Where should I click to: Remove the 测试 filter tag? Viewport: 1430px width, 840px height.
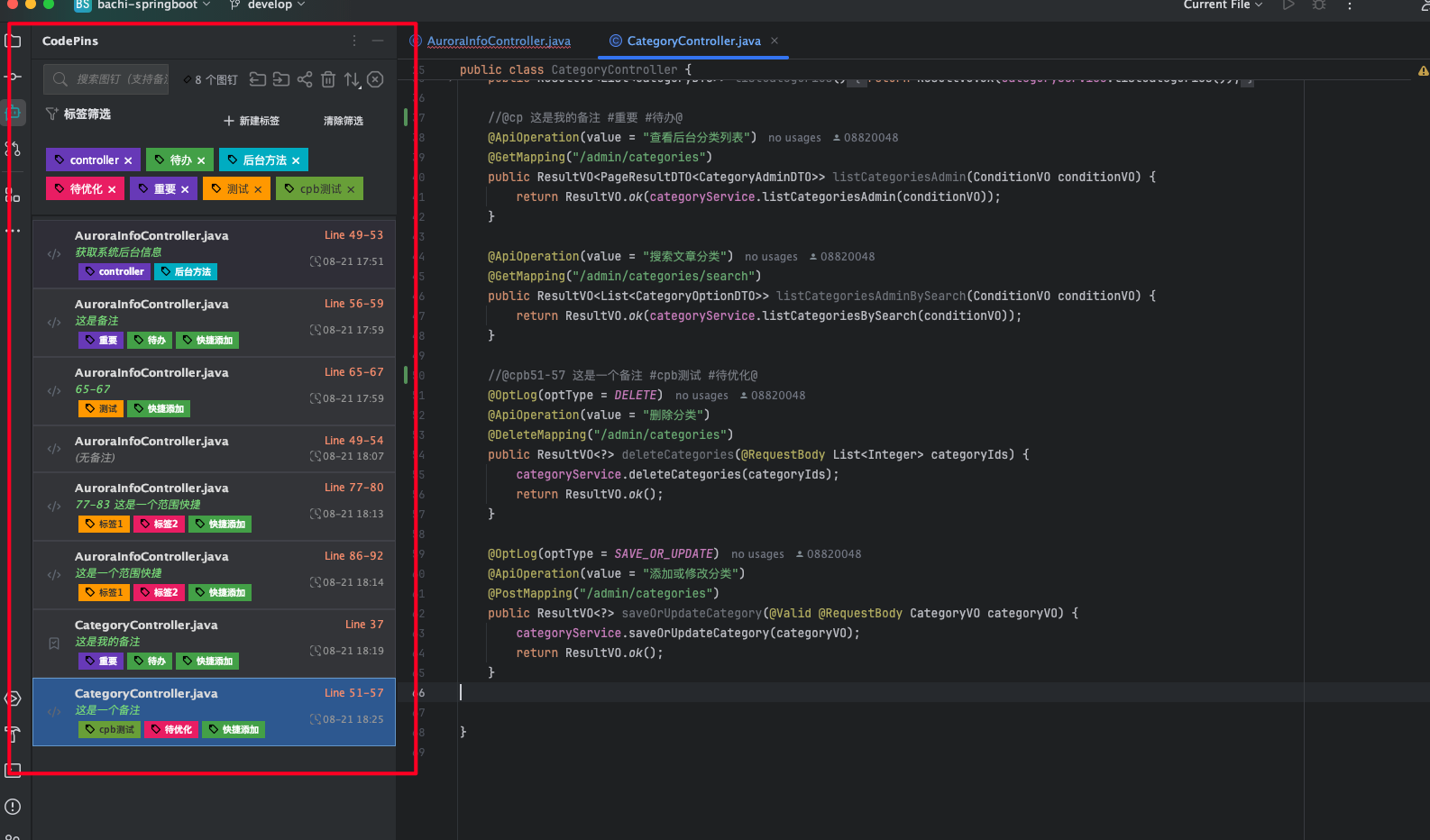point(258,189)
